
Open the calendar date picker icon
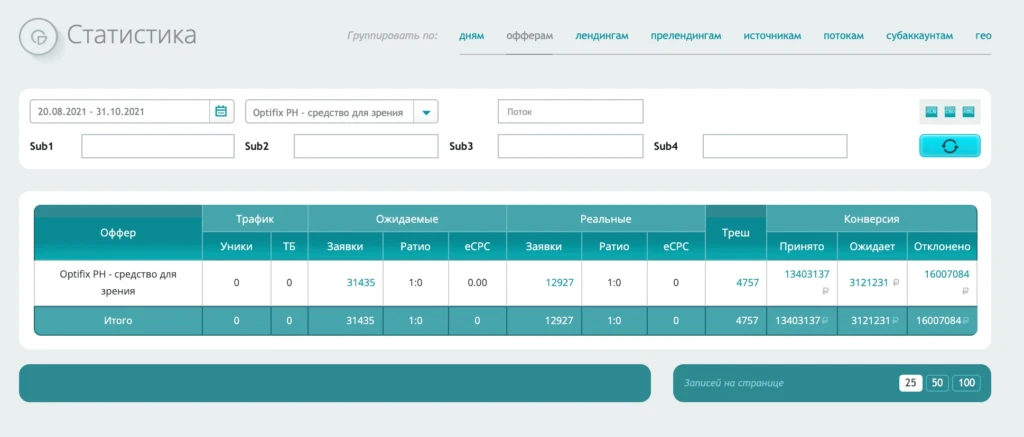coord(221,112)
